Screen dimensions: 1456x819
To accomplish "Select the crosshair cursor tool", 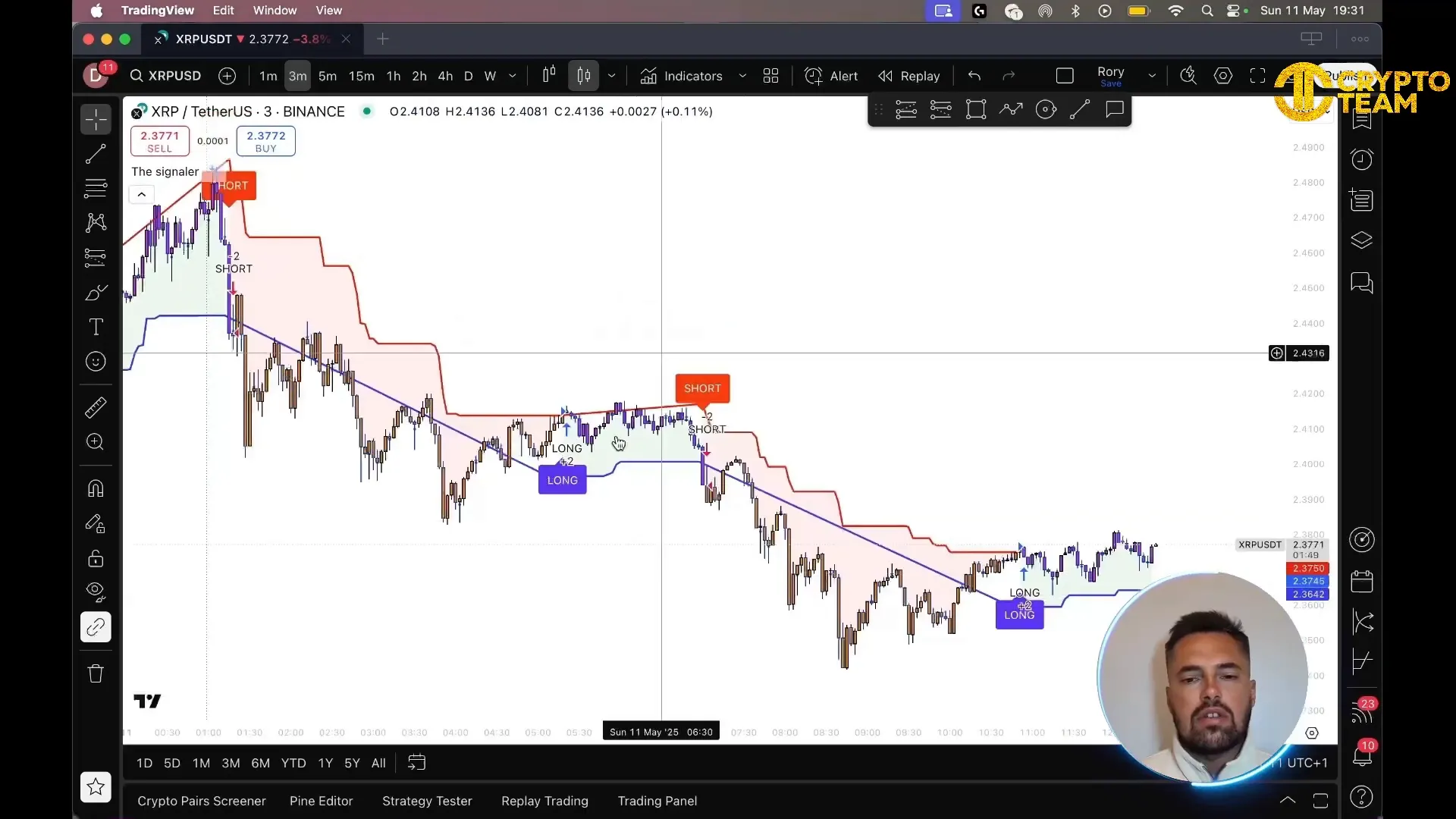I will [96, 119].
